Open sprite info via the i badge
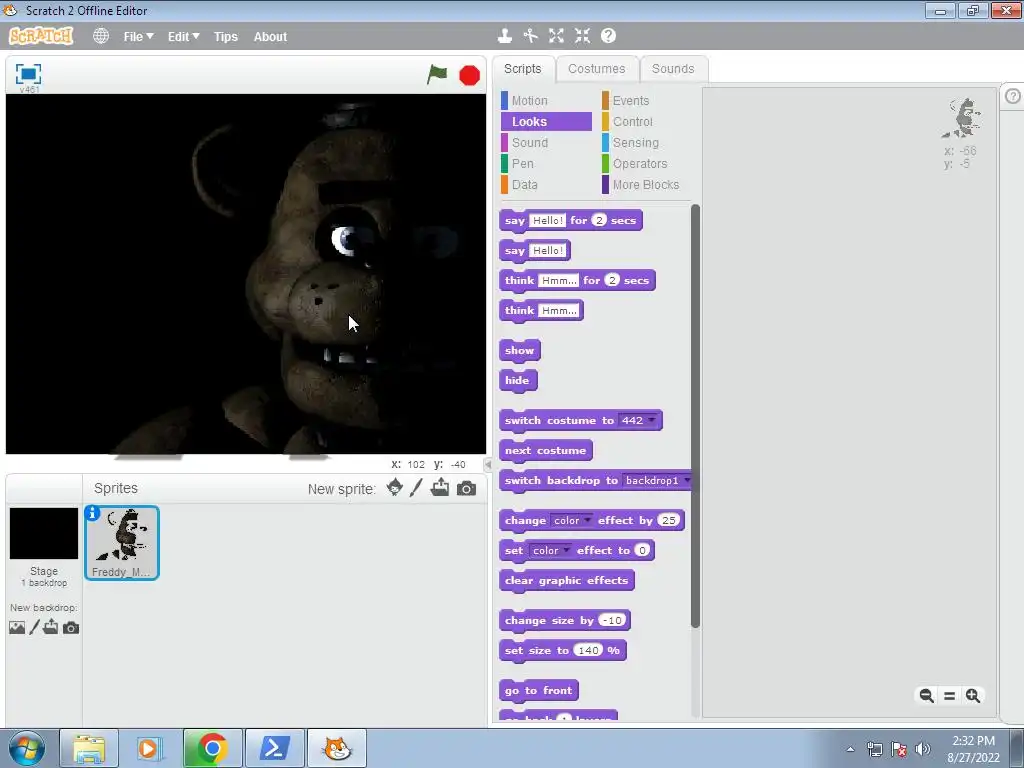This screenshot has height=768, width=1024. 93,513
